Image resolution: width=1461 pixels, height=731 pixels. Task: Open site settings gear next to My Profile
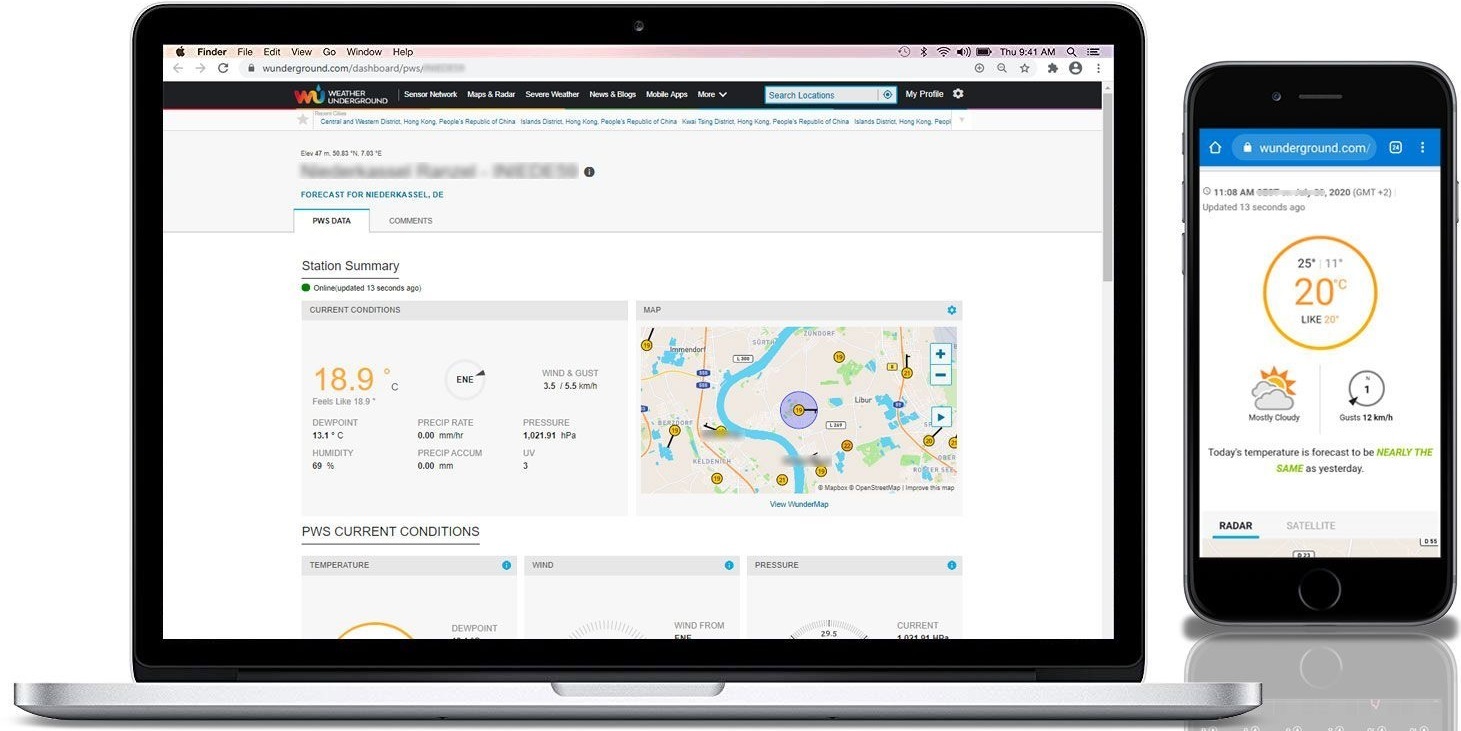958,94
